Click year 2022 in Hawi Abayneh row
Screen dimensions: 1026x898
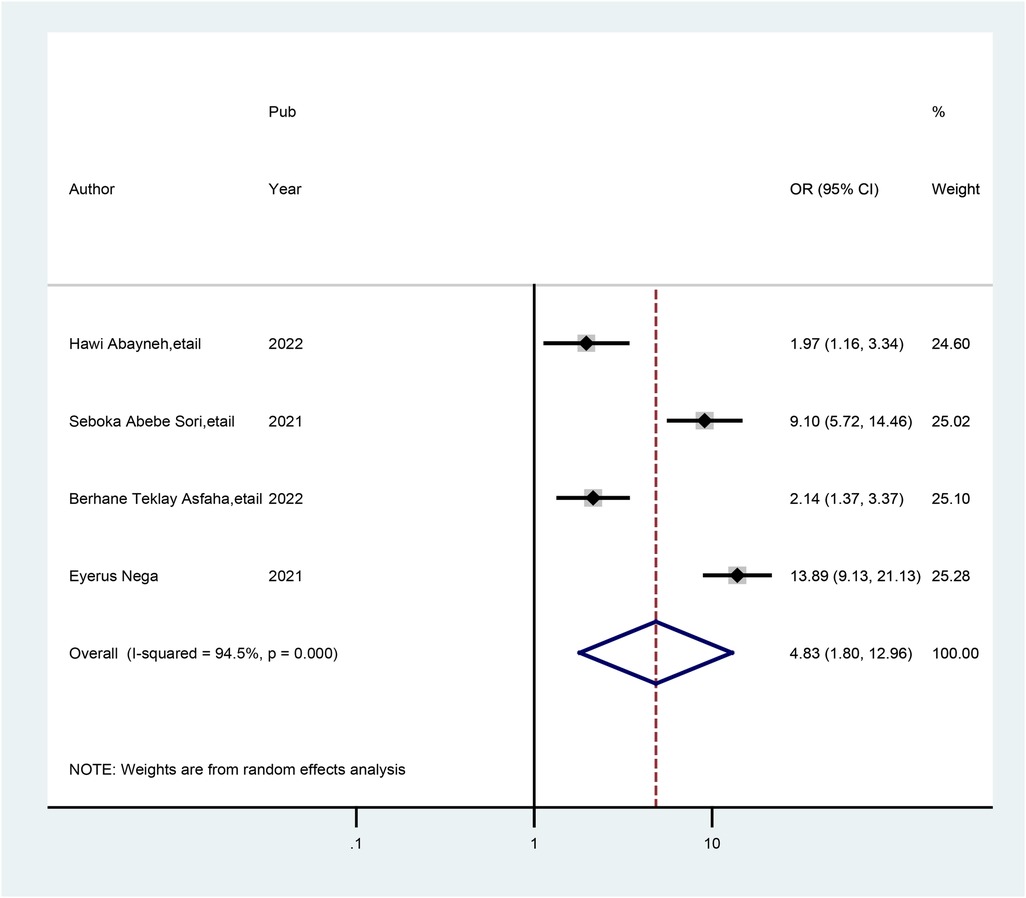(x=285, y=344)
